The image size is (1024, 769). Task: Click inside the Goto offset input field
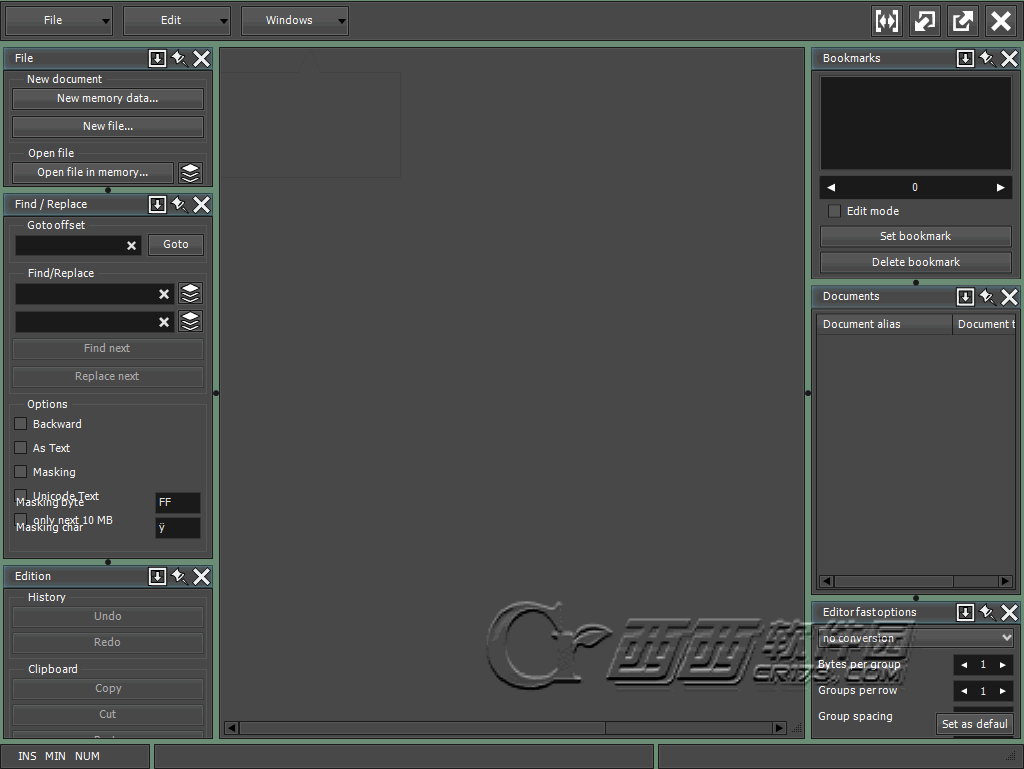pyautogui.click(x=70, y=246)
